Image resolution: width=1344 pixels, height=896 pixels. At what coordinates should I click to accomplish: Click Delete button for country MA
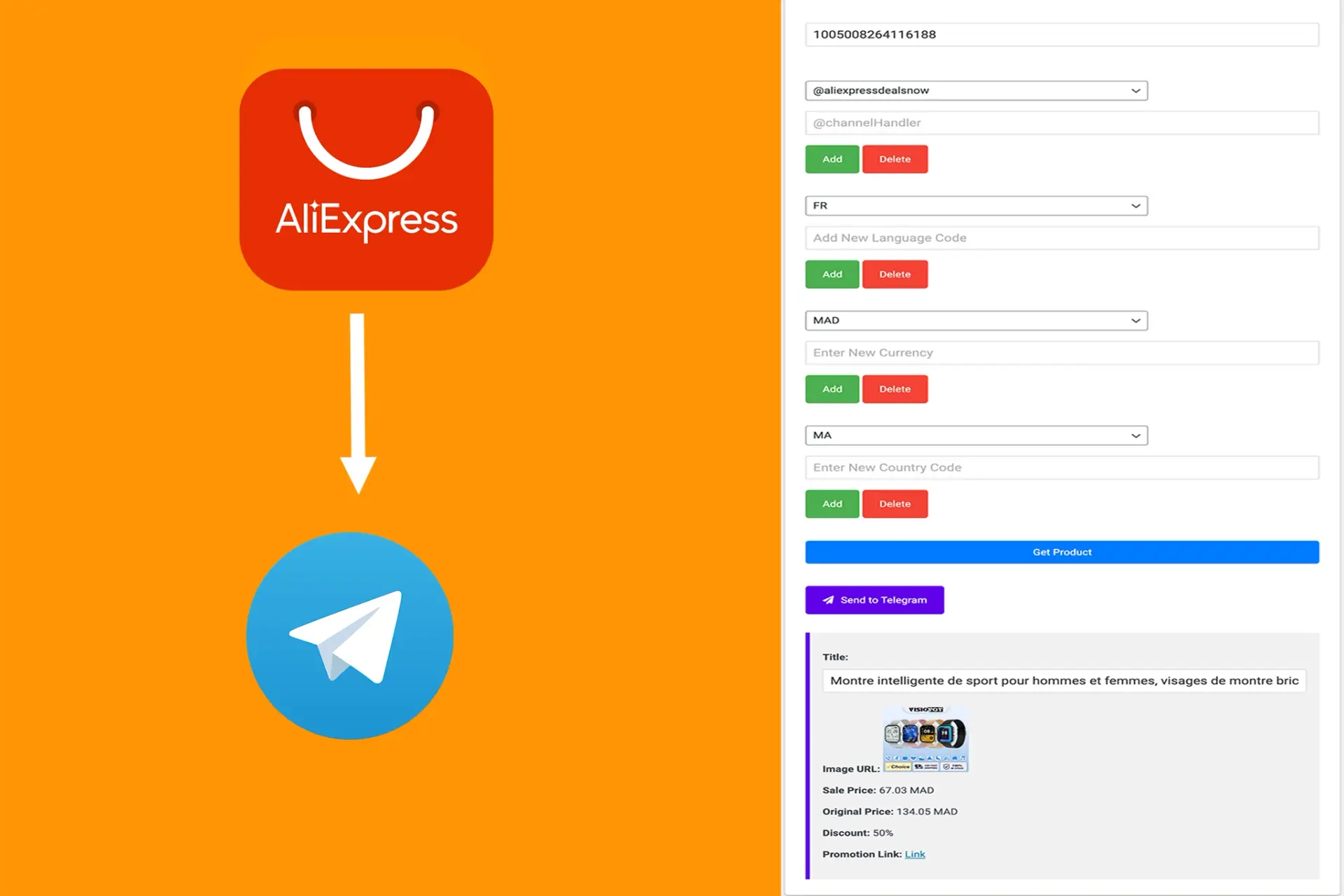pos(893,503)
